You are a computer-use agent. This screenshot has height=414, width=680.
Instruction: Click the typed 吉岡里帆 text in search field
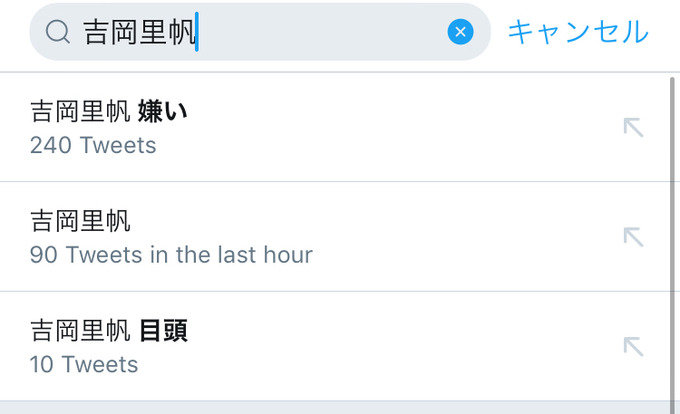[x=139, y=32]
